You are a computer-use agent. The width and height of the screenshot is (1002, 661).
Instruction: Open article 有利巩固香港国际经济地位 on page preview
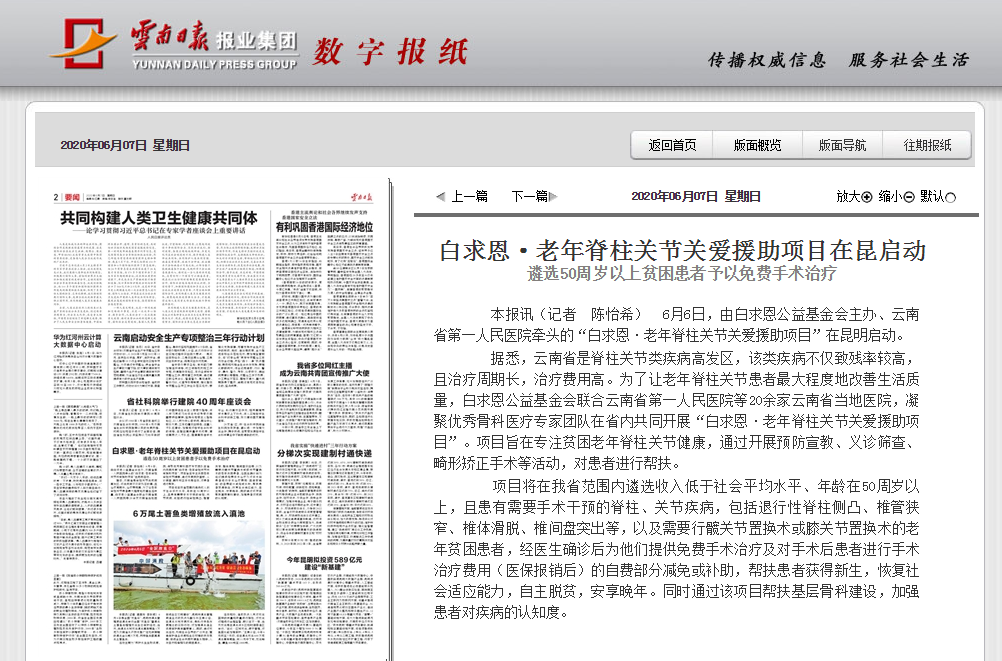324,227
